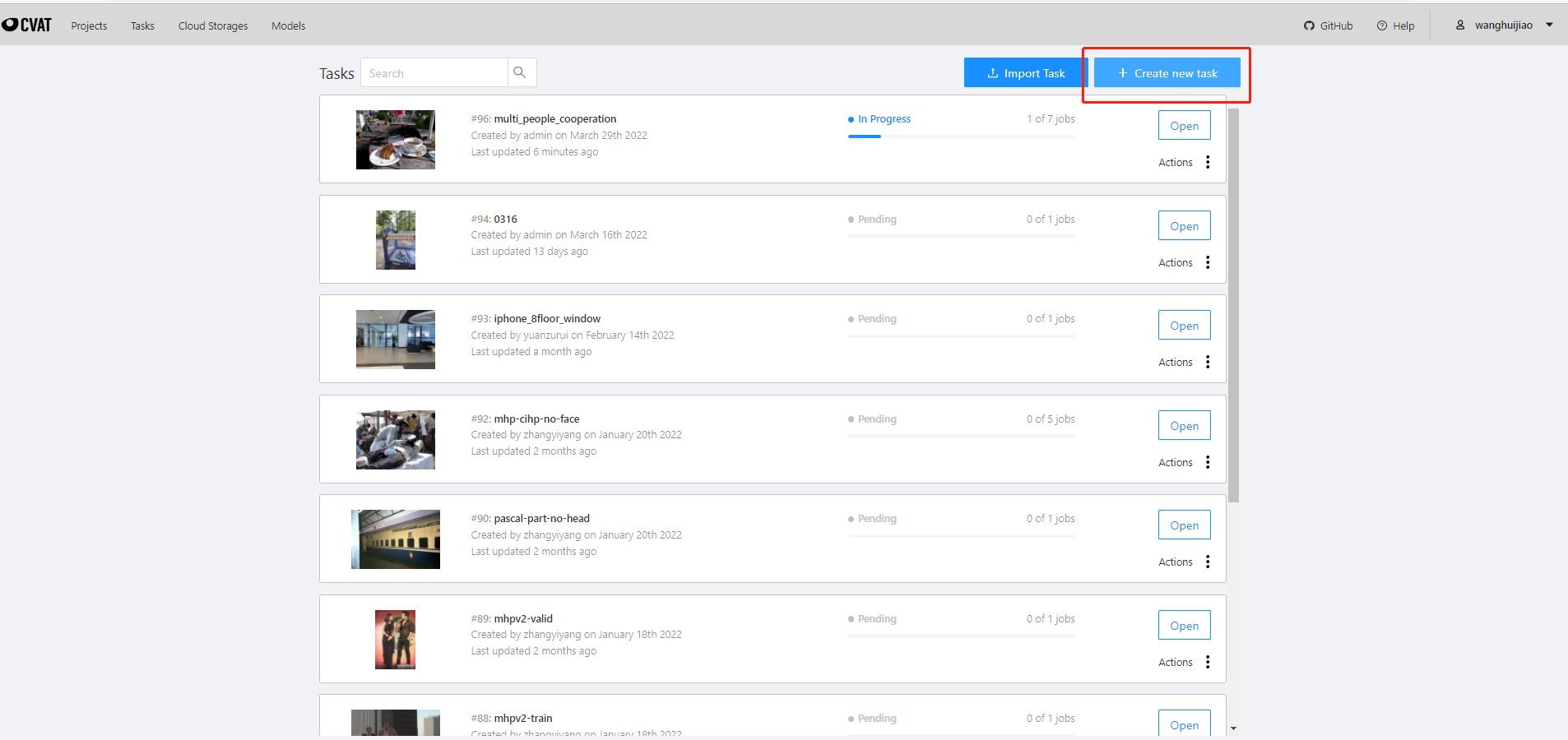This screenshot has width=1568, height=740.
Task: Click the '1 of 7 jobs' text
Action: 1051,119
